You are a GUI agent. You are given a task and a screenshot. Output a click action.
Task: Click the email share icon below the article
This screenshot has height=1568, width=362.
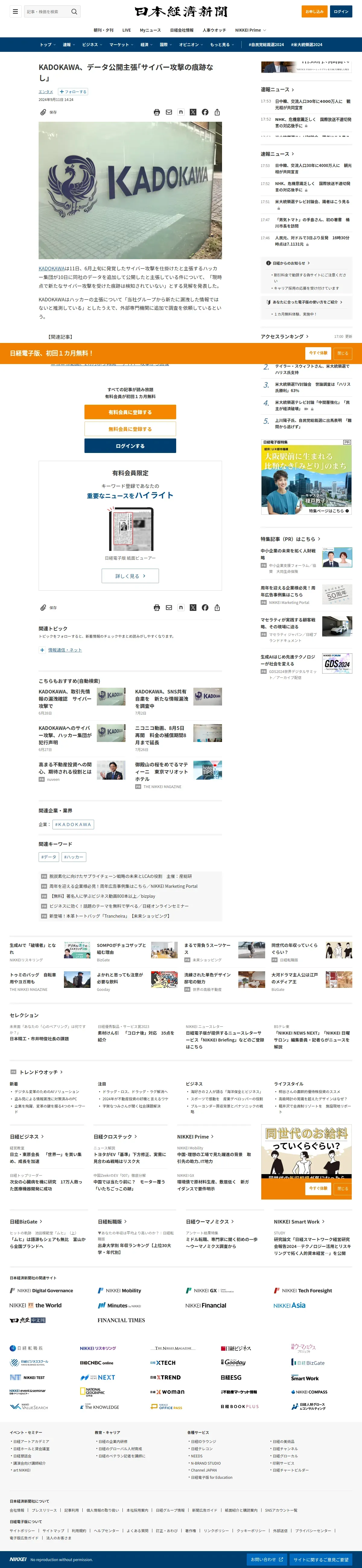click(169, 608)
